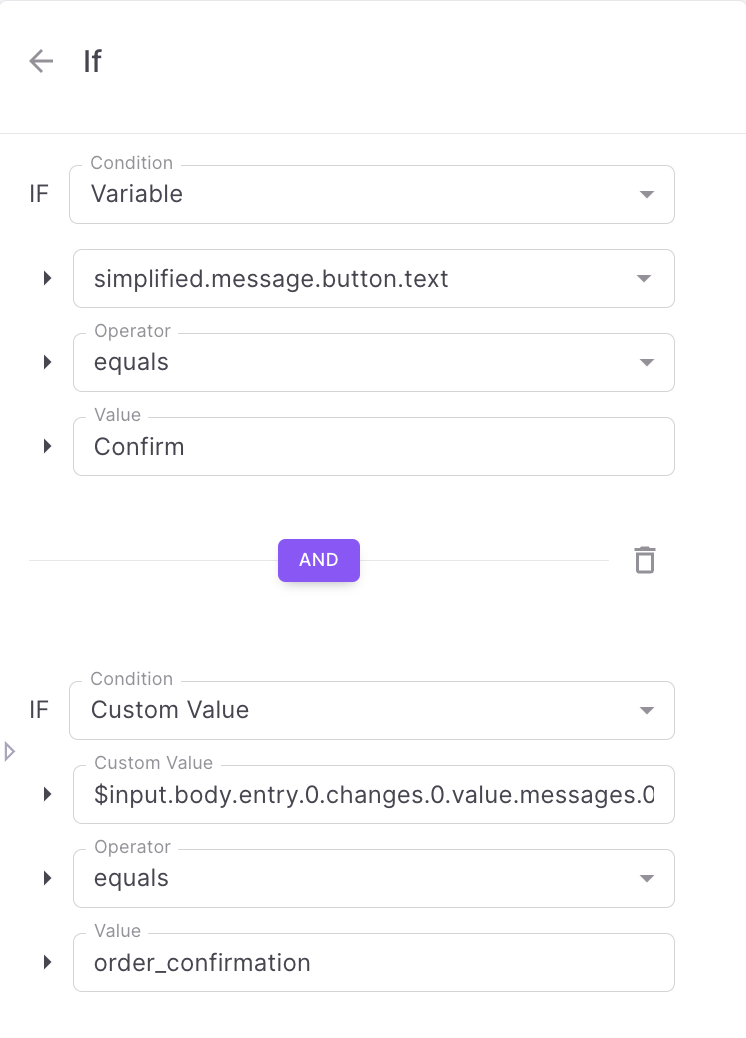Expand triangle beside first equals operator

(47, 362)
